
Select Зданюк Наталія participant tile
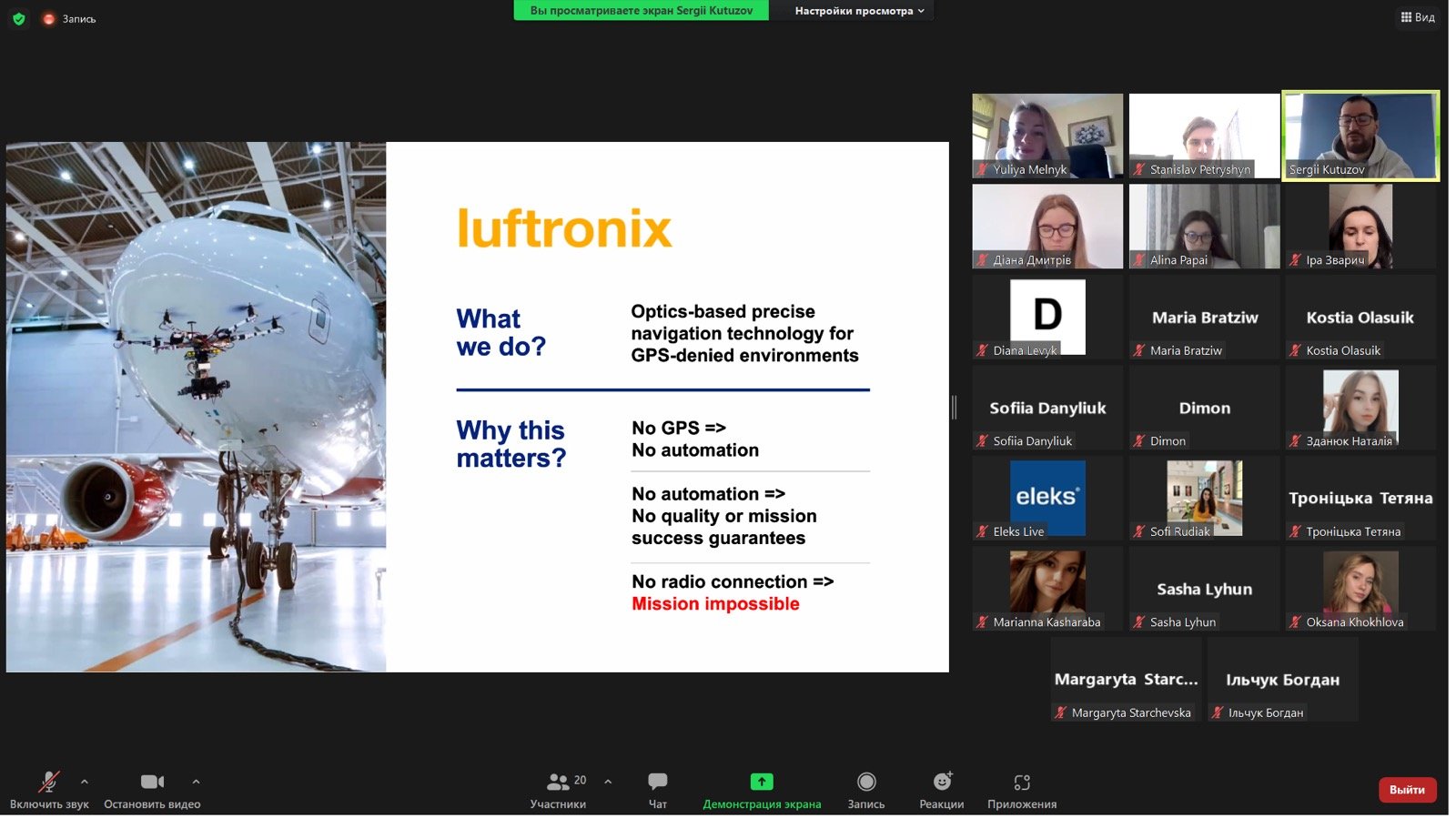[x=1360, y=407]
